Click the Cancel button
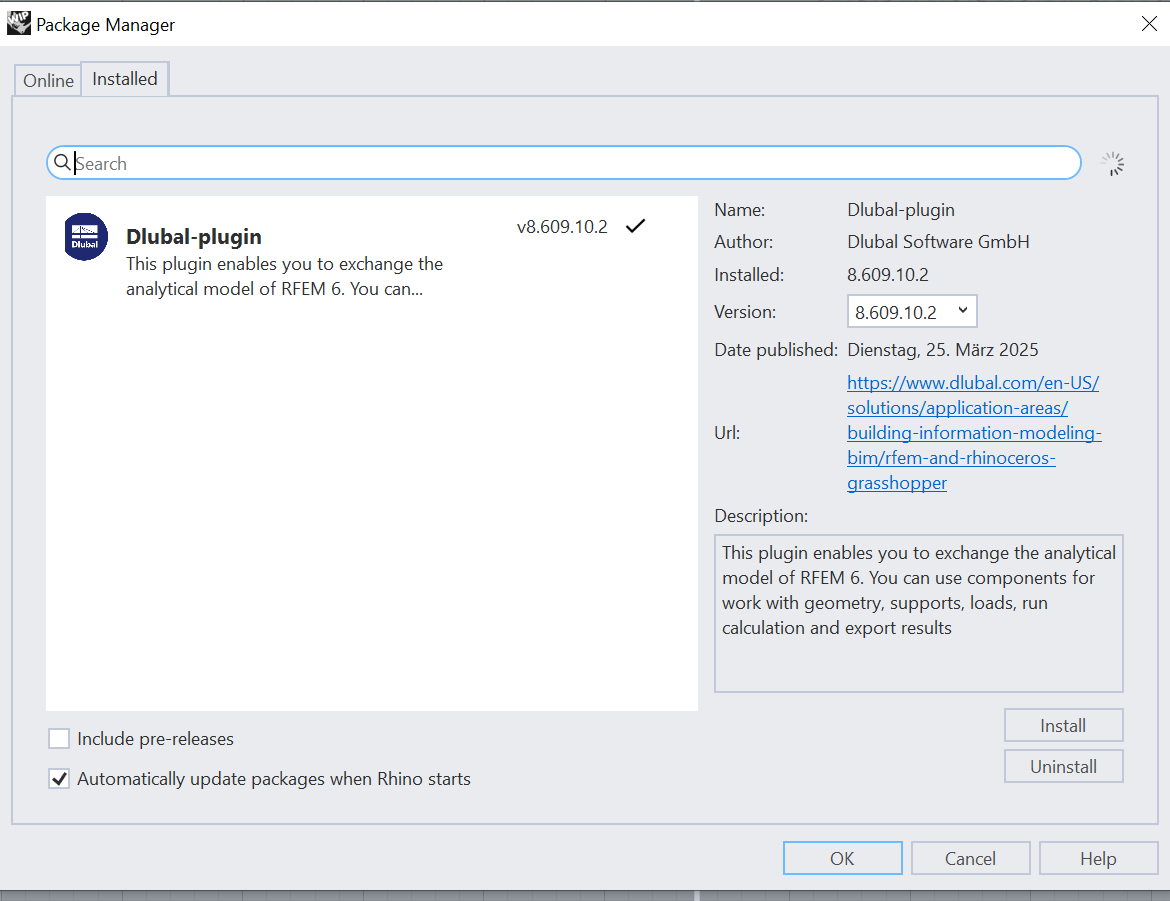 (x=970, y=858)
